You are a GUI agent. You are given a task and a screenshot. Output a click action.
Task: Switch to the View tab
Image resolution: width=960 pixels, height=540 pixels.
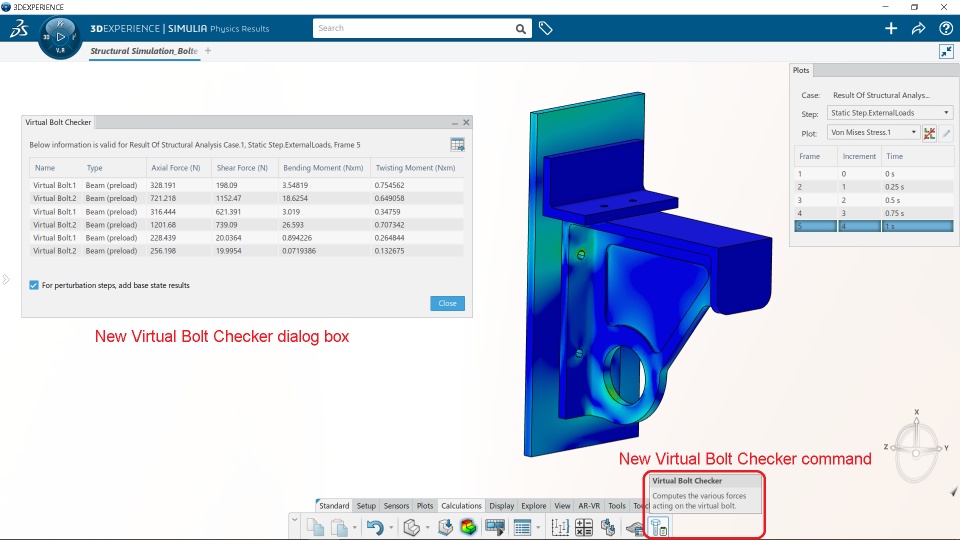coord(562,506)
